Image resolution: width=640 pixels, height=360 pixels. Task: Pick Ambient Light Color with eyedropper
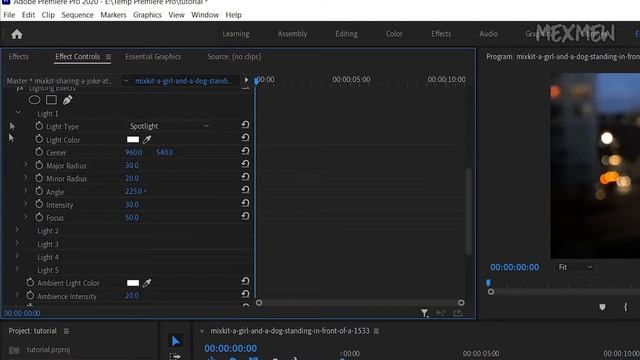[x=147, y=283]
